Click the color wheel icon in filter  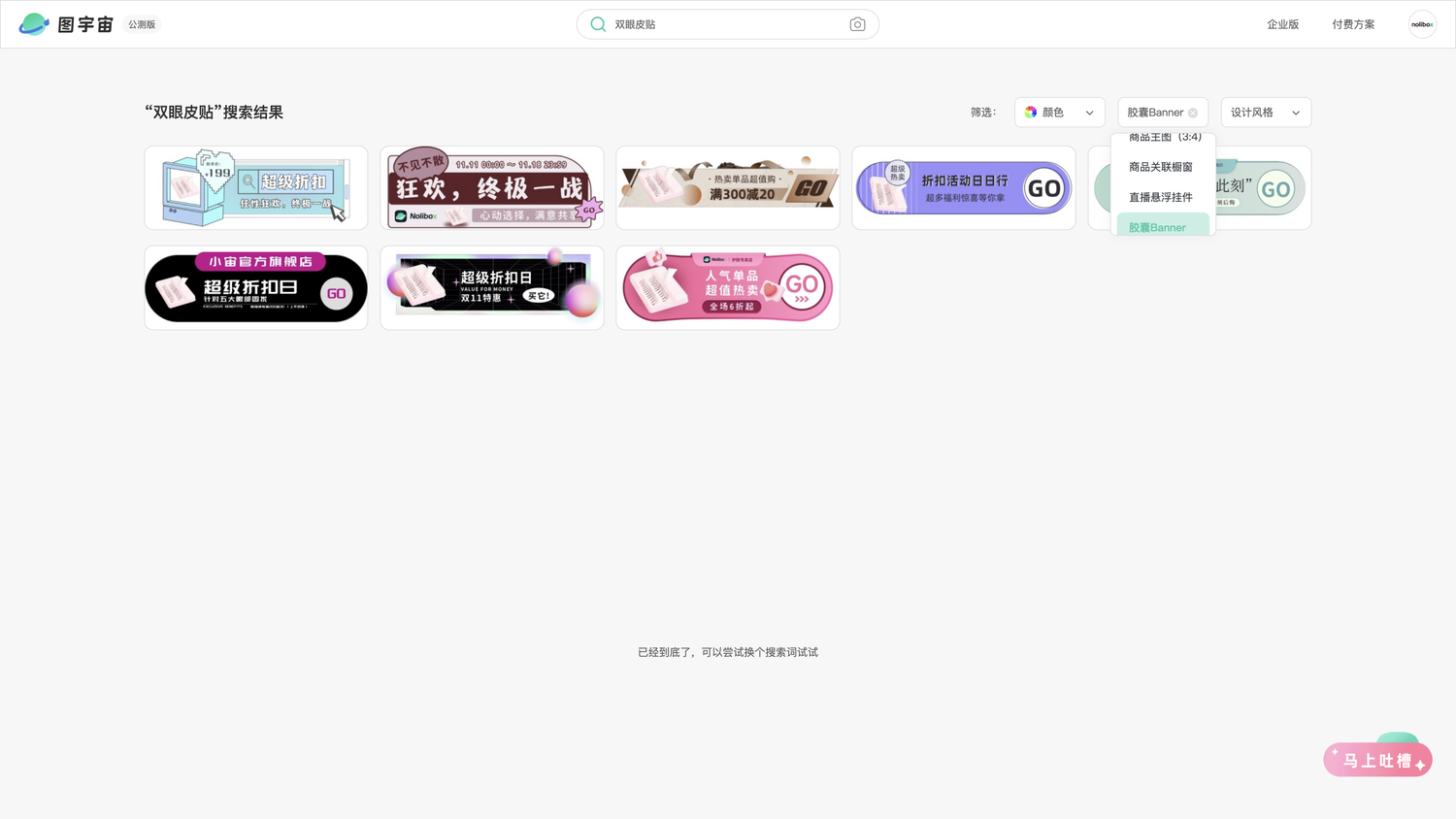point(1031,113)
